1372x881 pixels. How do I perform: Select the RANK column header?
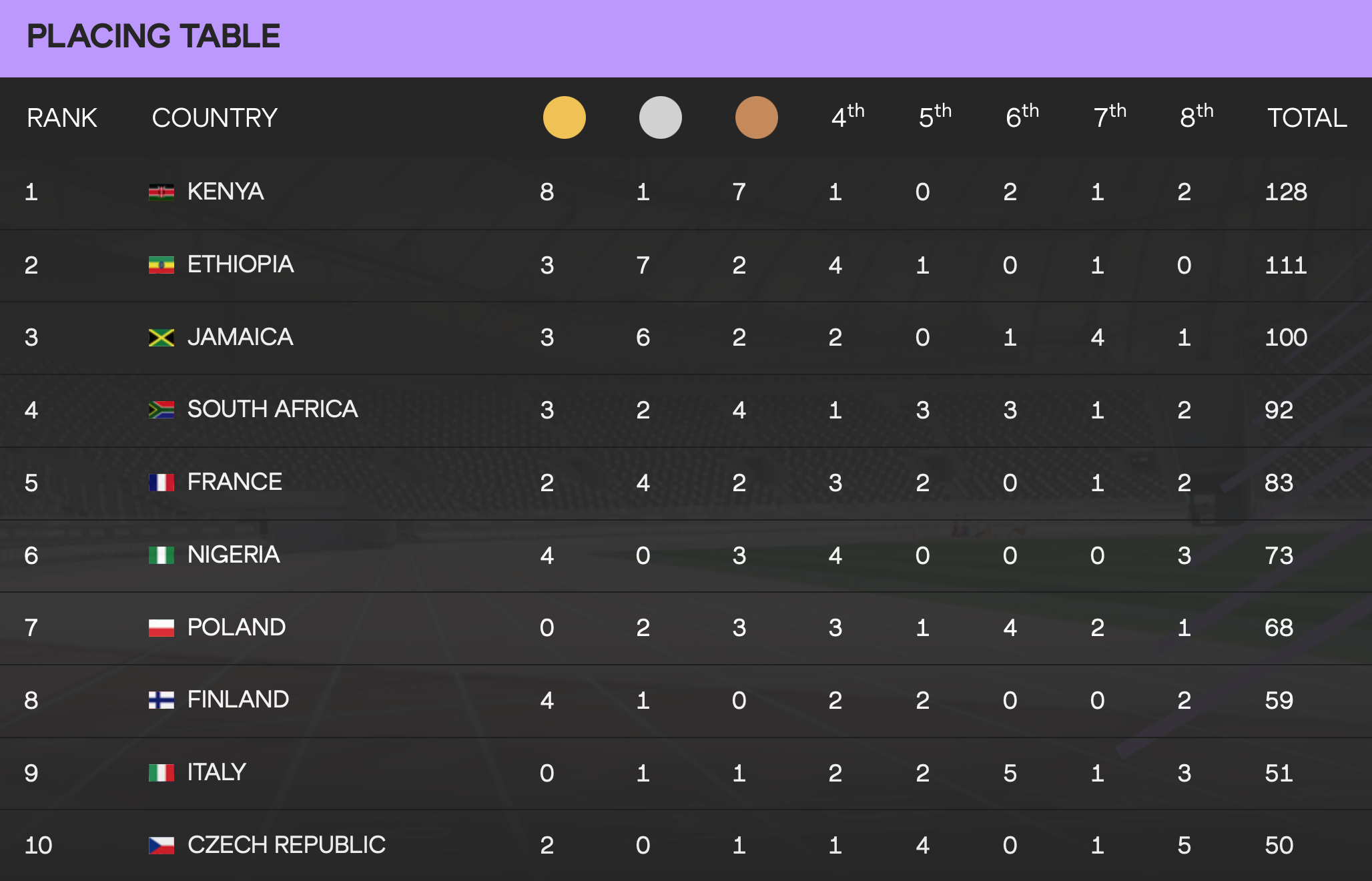click(62, 118)
